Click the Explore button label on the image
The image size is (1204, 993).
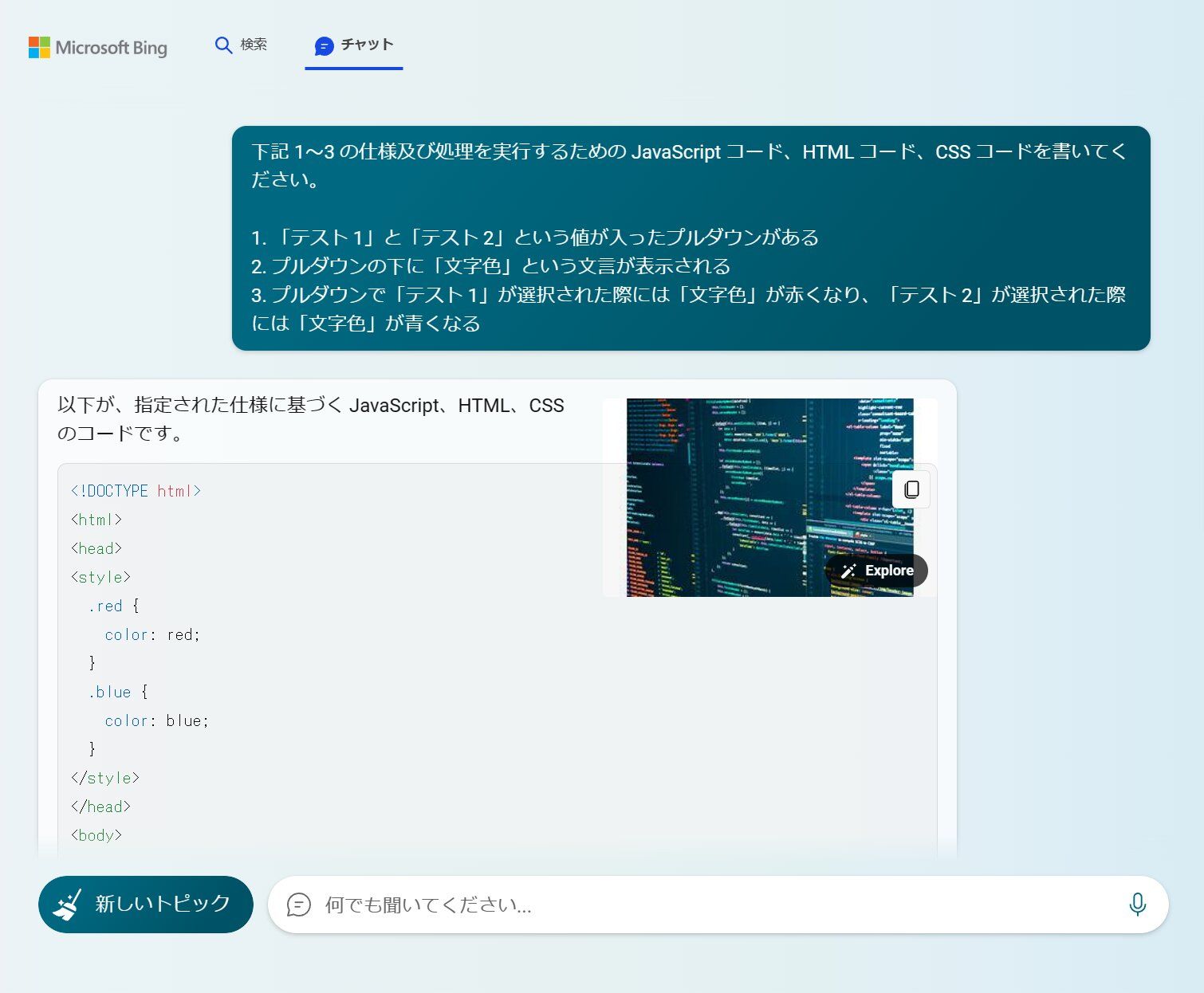pos(888,571)
